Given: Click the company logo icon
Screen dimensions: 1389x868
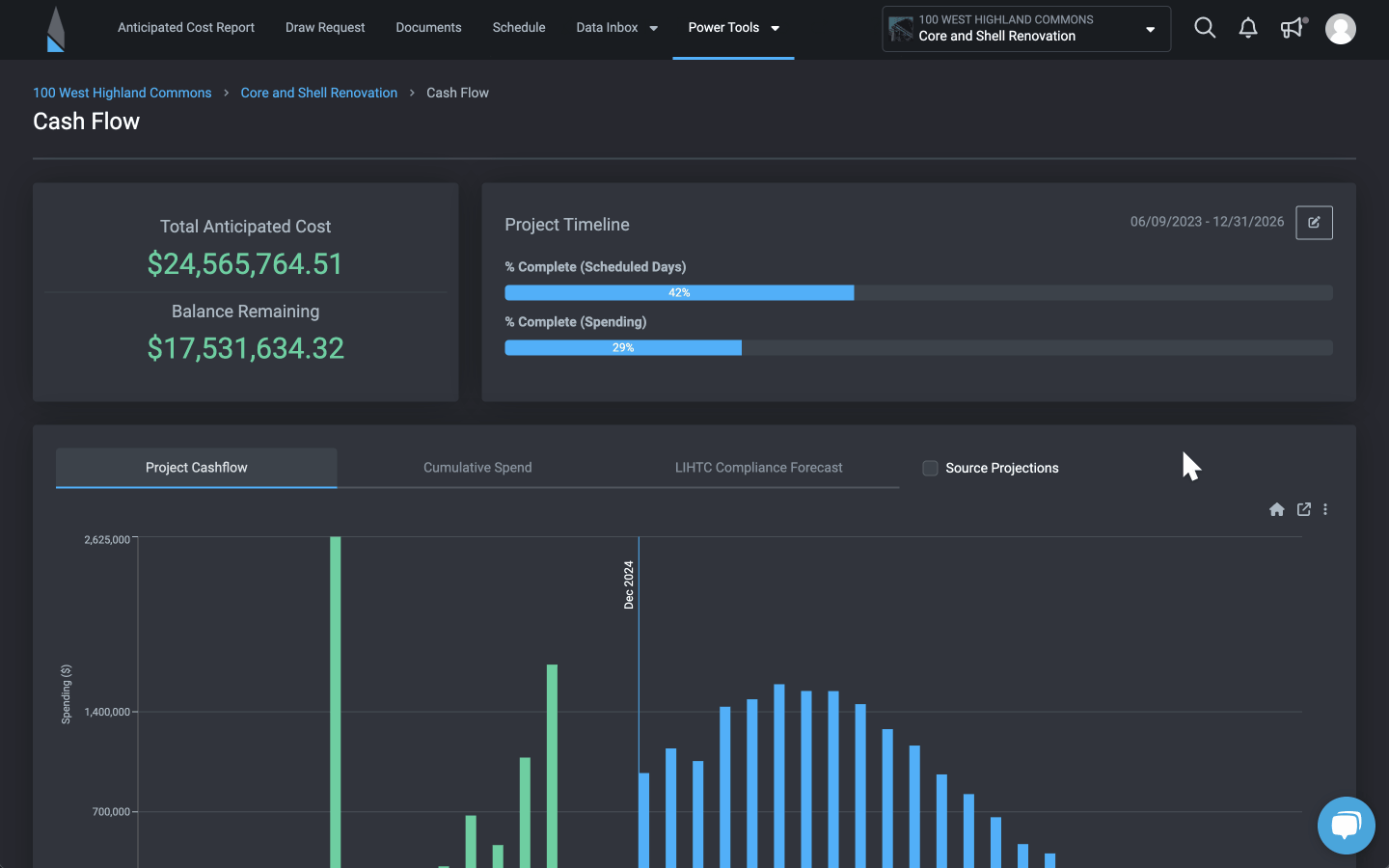Looking at the screenshot, I should pyautogui.click(x=55, y=29).
